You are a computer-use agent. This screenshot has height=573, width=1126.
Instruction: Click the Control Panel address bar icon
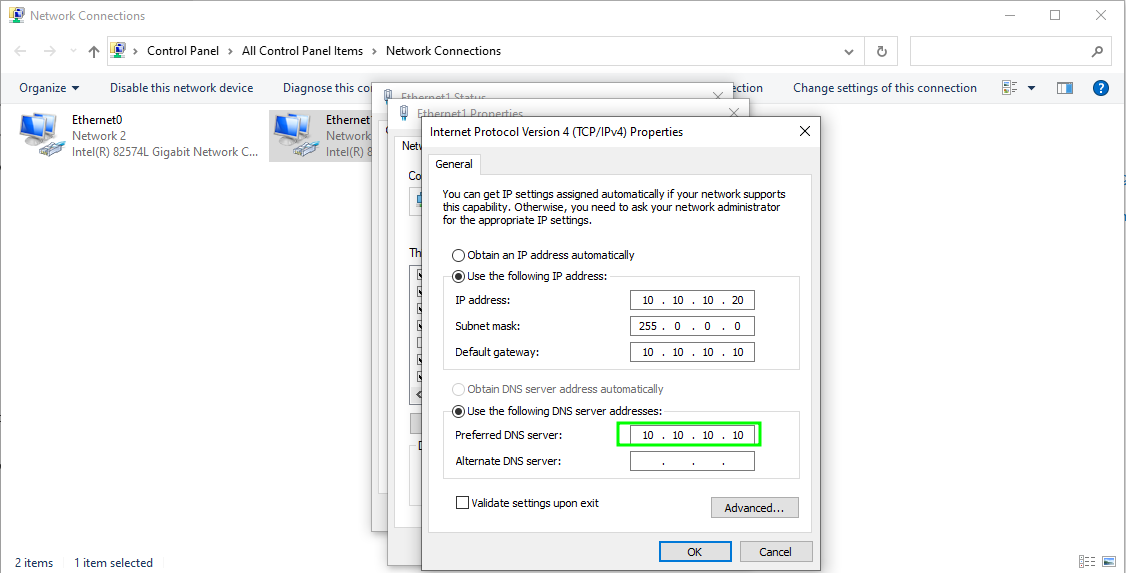coord(118,50)
